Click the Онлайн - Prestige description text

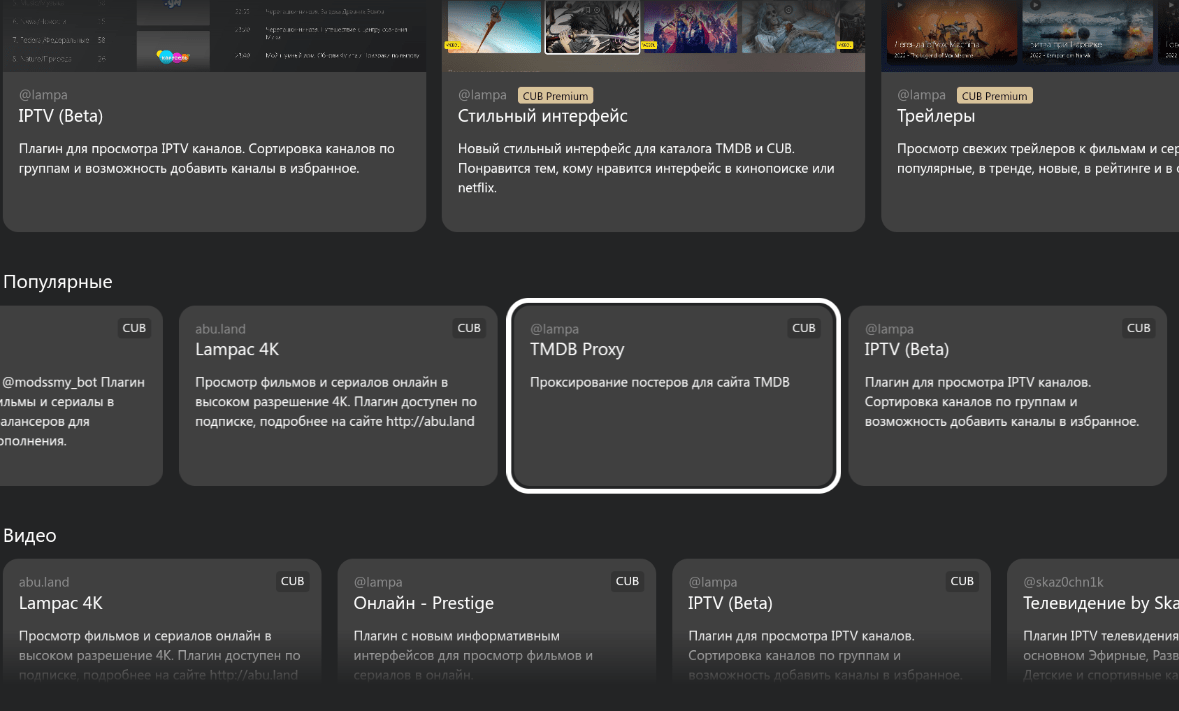pos(473,655)
